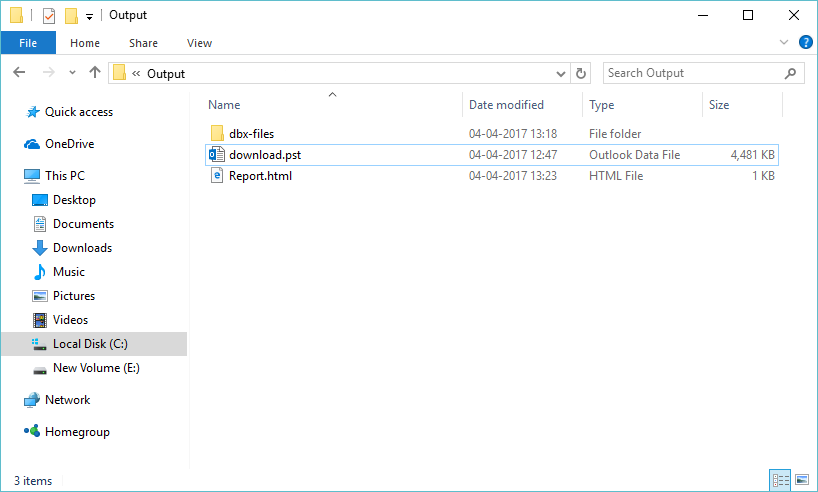
Task: Select the download.pst file name
Action: pyautogui.click(x=265, y=155)
